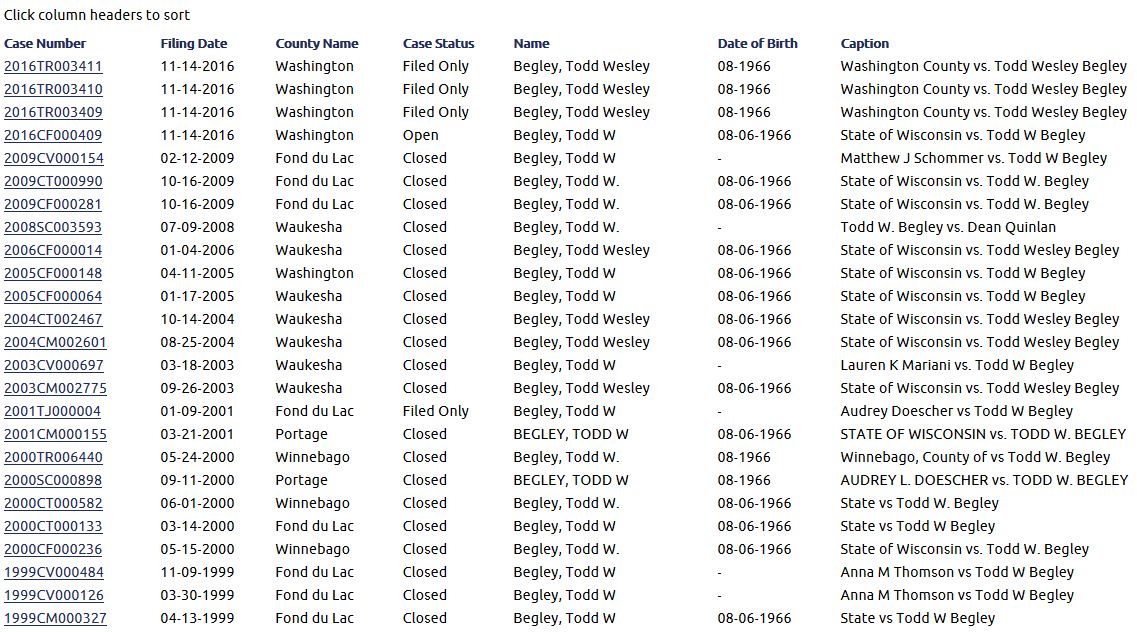Sort by Filing Date column header

193,43
